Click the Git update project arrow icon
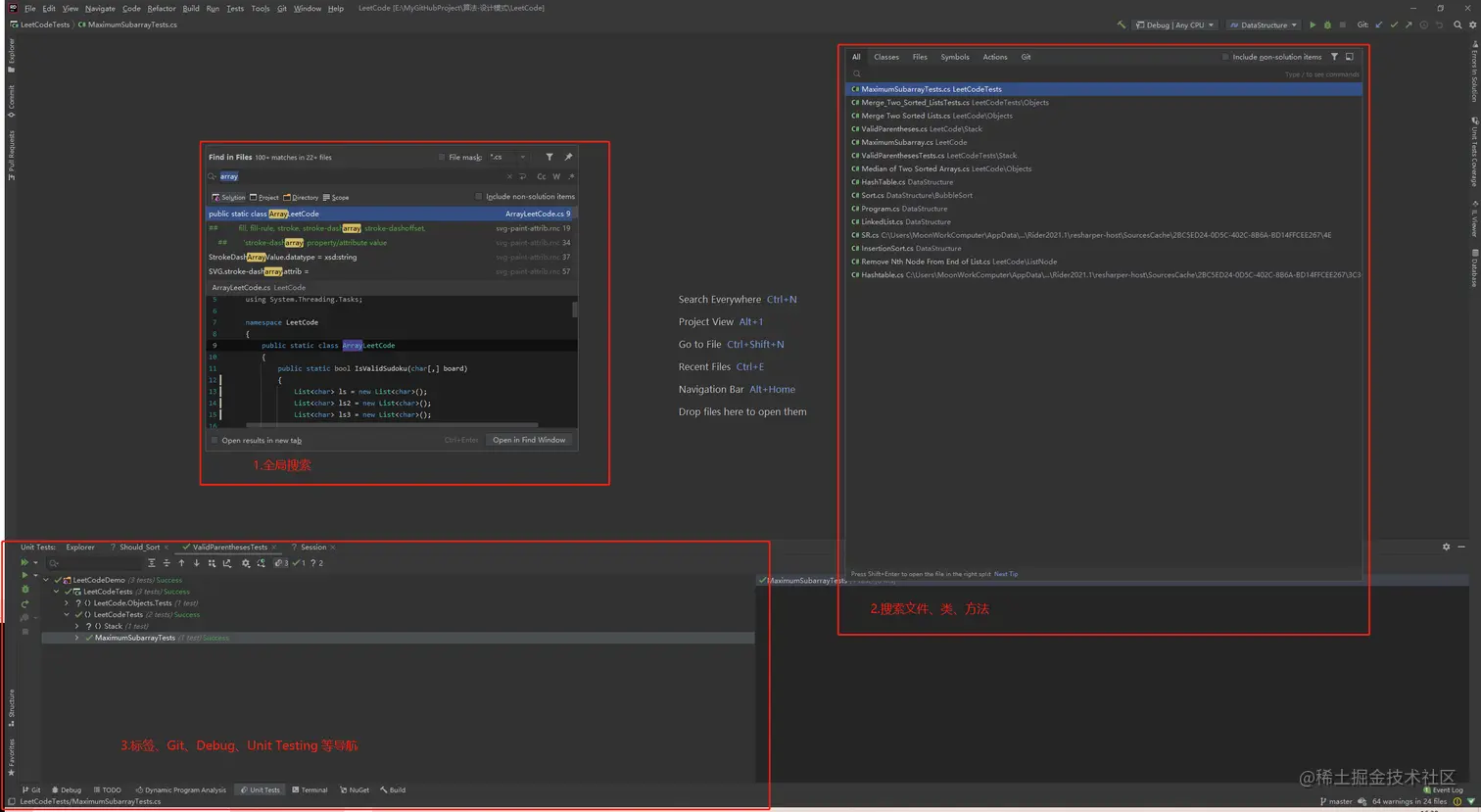1481x812 pixels. coord(1378,24)
